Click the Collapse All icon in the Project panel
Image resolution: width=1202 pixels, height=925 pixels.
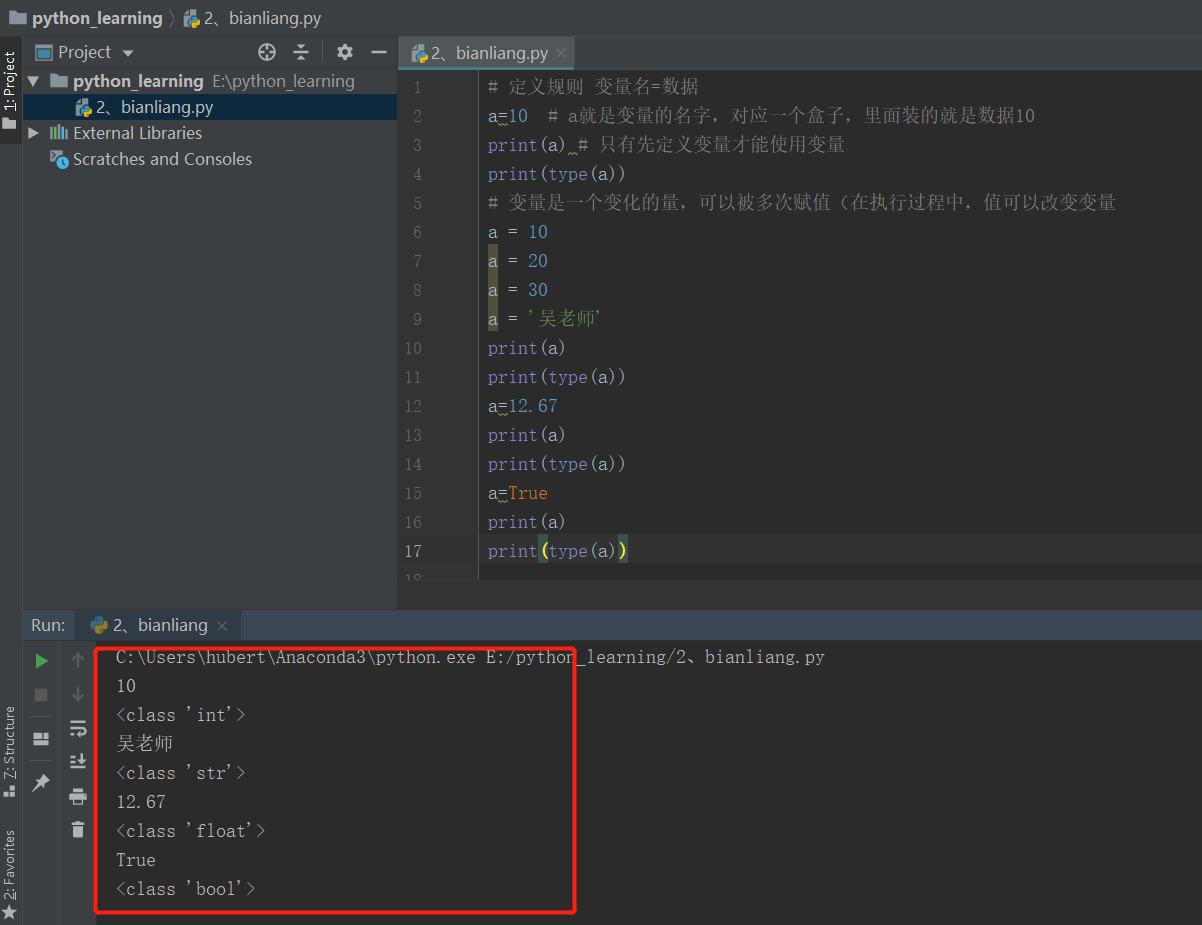click(301, 52)
